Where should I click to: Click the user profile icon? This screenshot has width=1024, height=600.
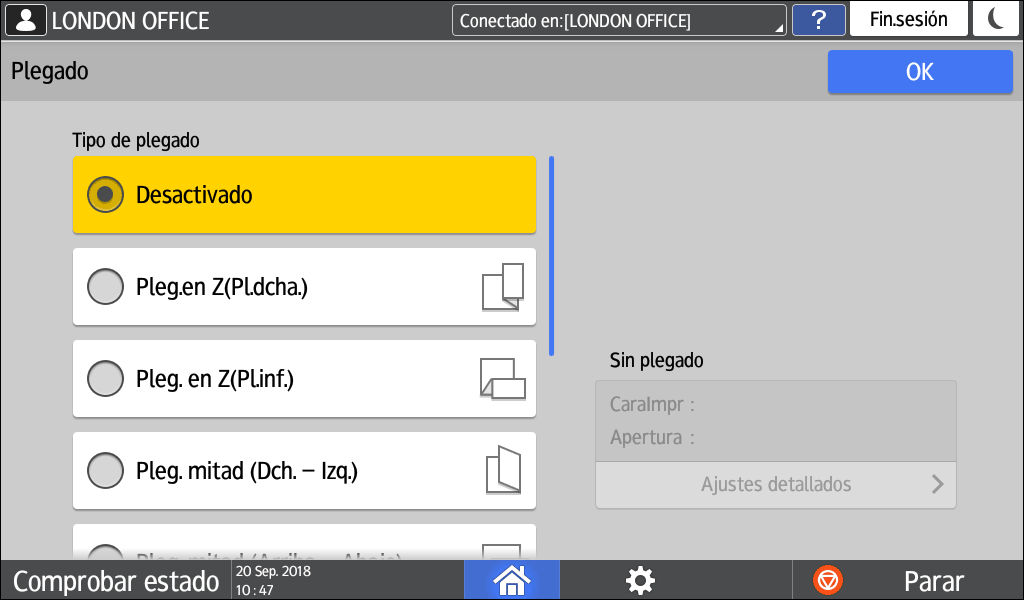tap(26, 20)
